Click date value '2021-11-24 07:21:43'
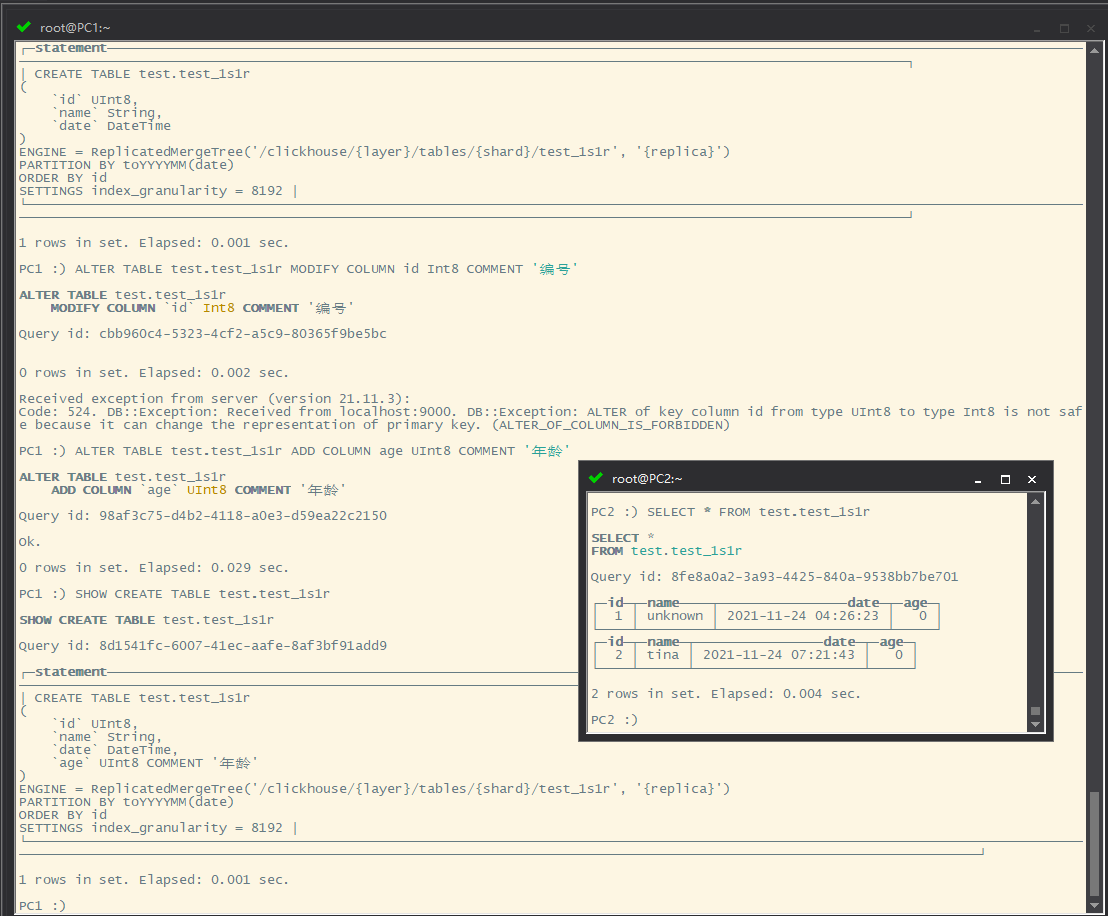 [779, 654]
